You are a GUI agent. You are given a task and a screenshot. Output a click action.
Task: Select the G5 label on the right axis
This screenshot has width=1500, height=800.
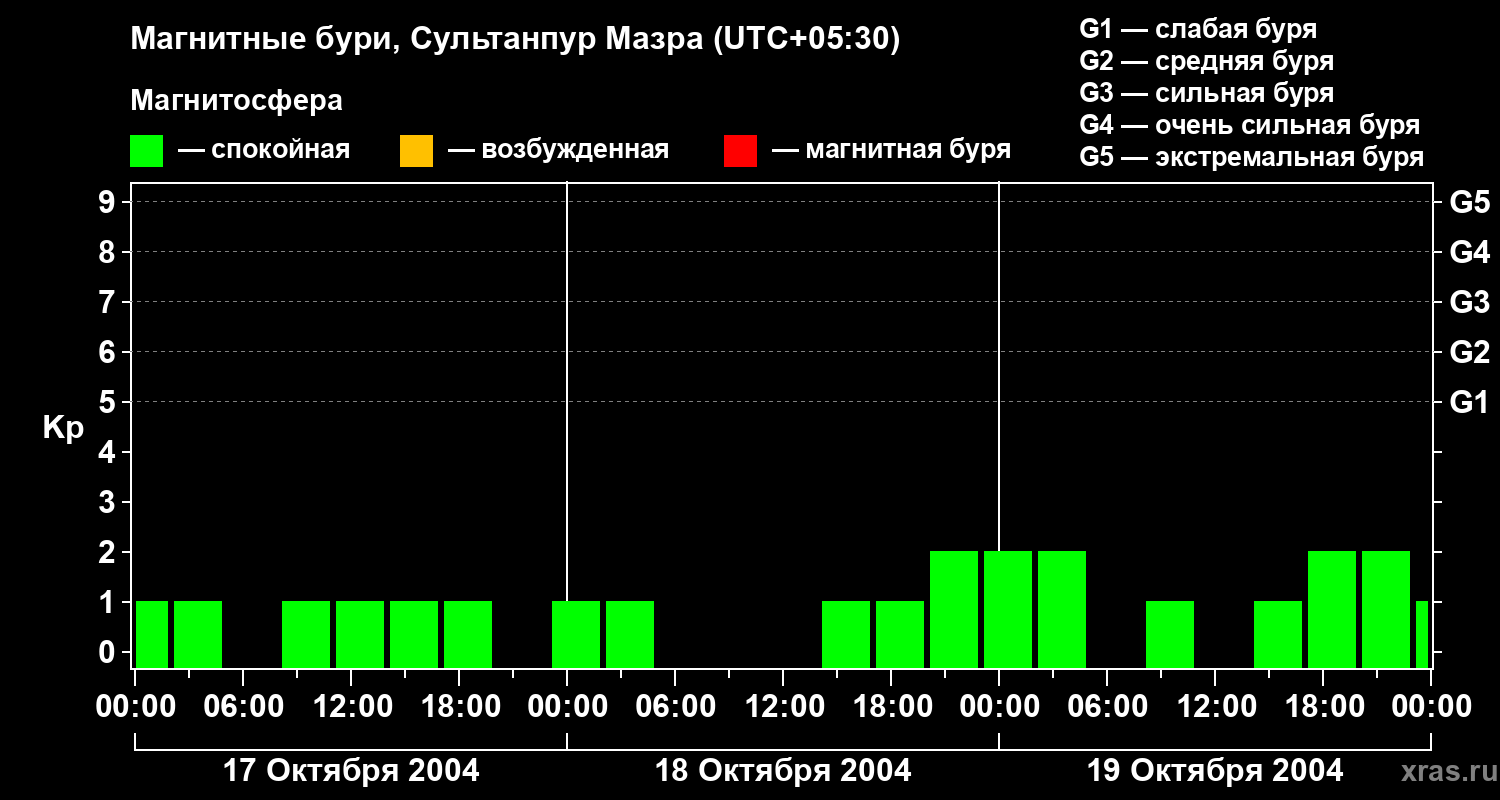[x=1469, y=203]
